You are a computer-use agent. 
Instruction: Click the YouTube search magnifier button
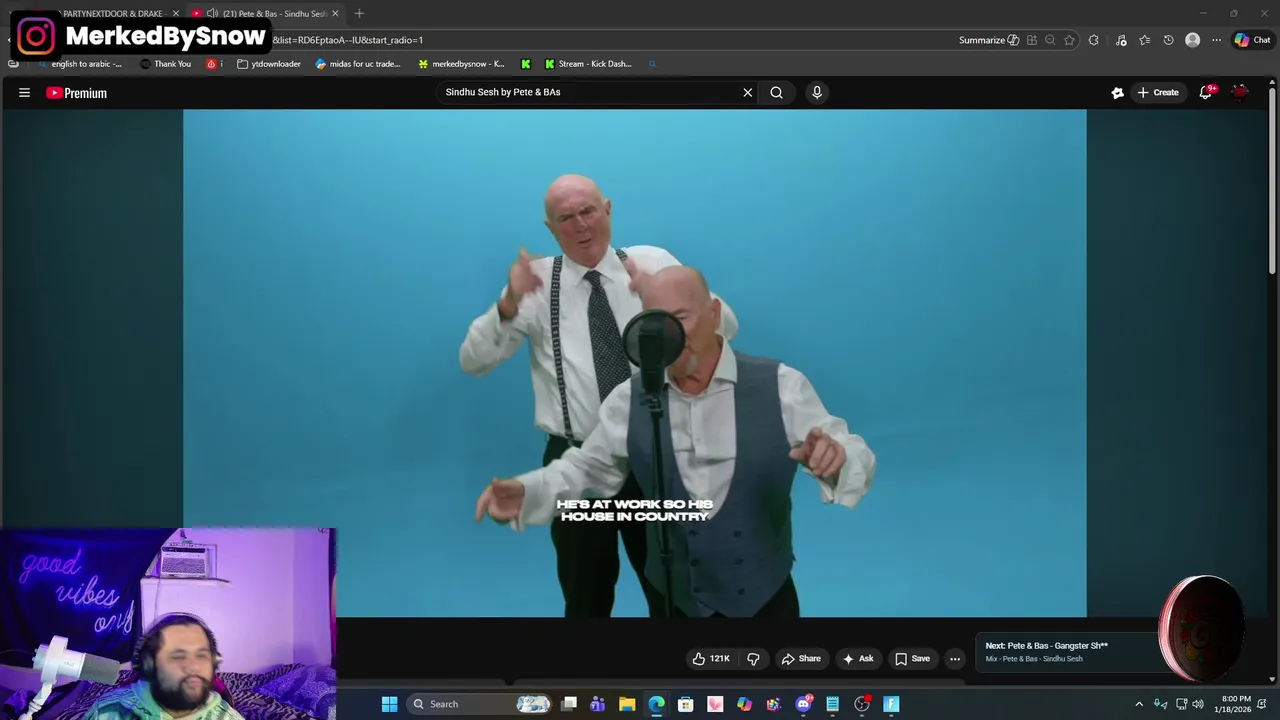[776, 92]
